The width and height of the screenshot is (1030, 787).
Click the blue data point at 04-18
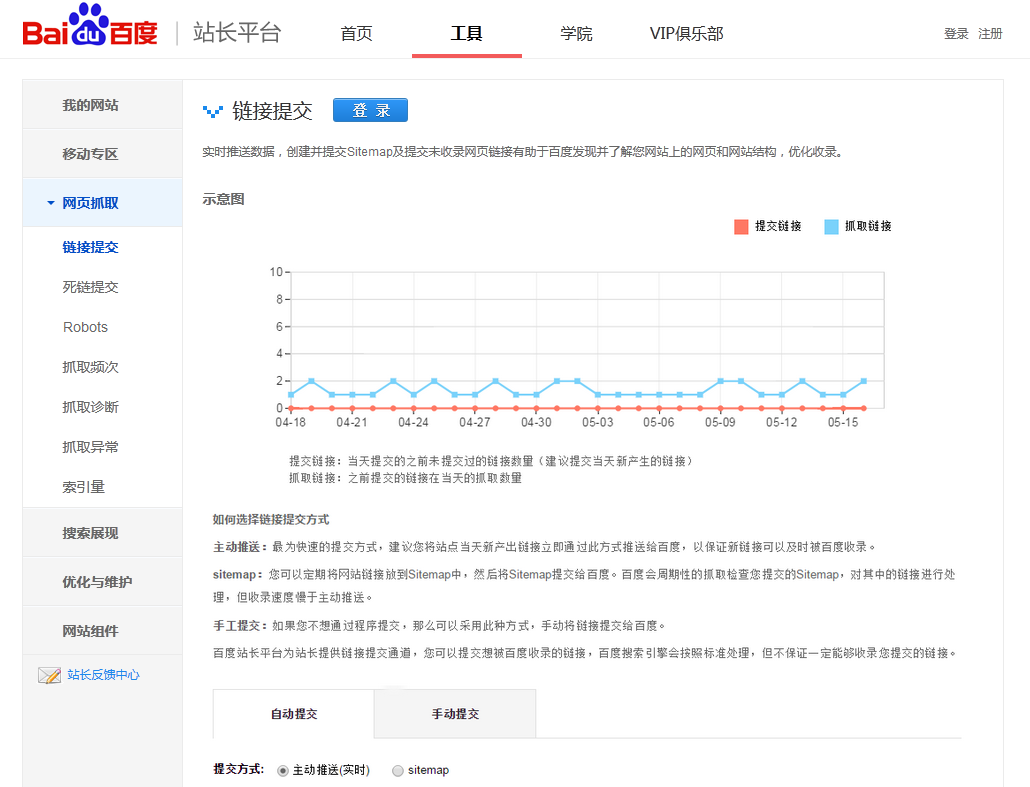[x=291, y=395]
